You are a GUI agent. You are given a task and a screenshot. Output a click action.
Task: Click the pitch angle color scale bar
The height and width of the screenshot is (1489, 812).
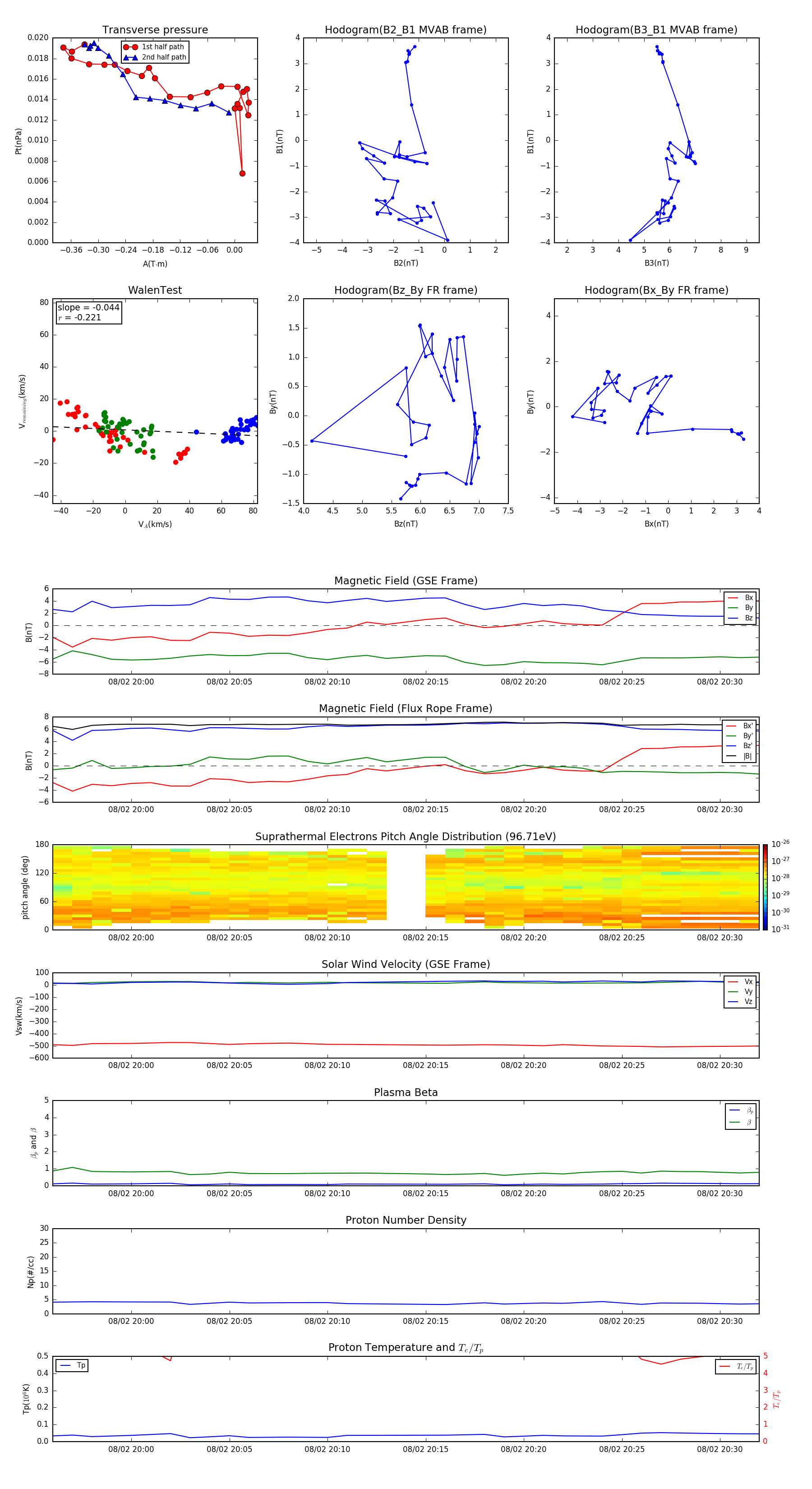765,887
